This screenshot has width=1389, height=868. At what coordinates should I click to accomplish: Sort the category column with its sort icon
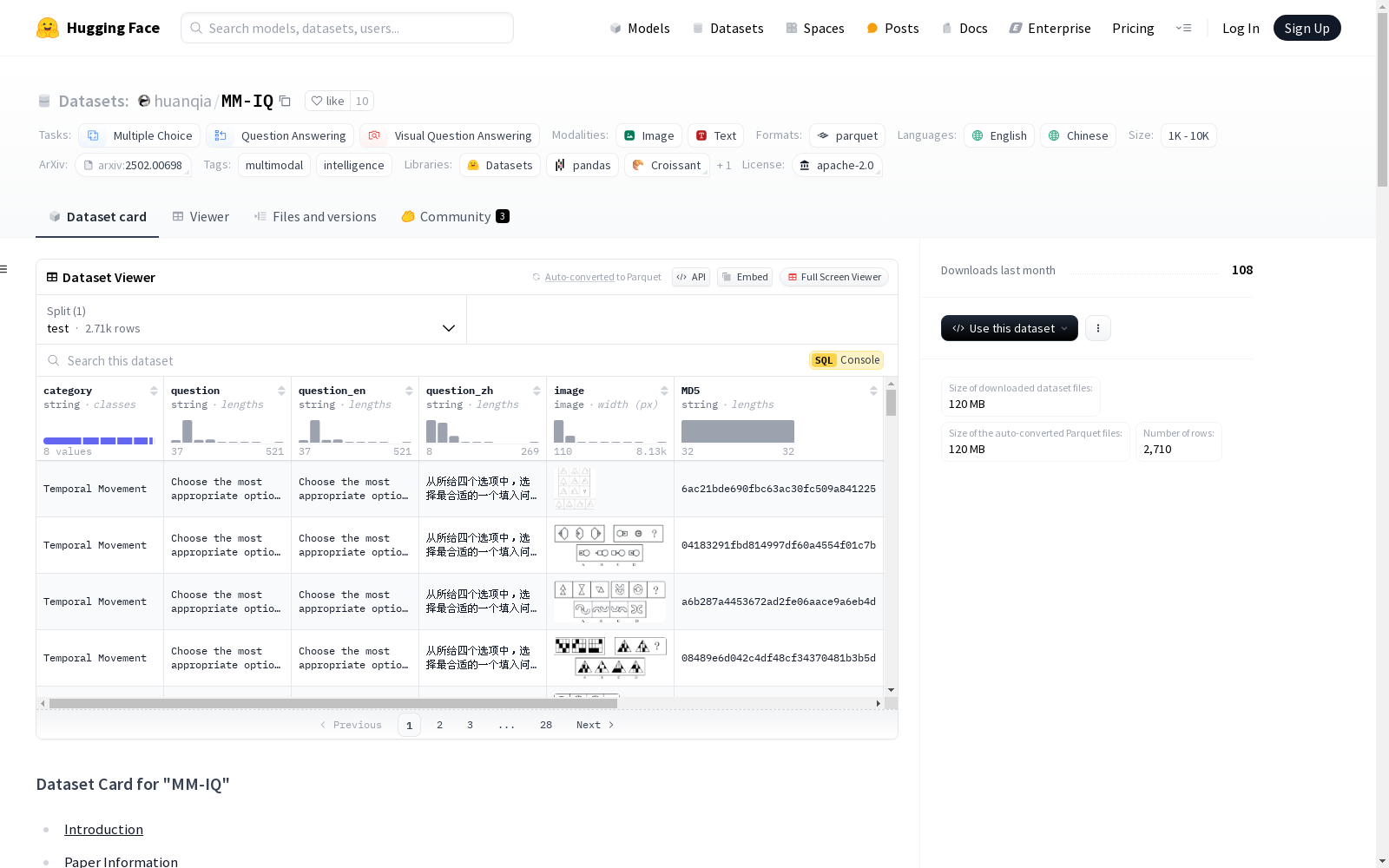[154, 391]
